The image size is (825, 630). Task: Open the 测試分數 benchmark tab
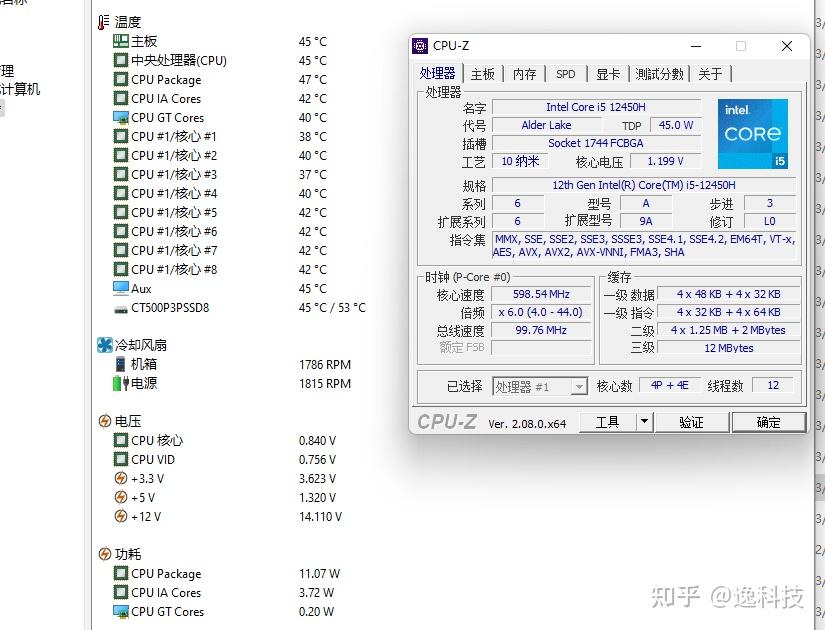(x=659, y=74)
